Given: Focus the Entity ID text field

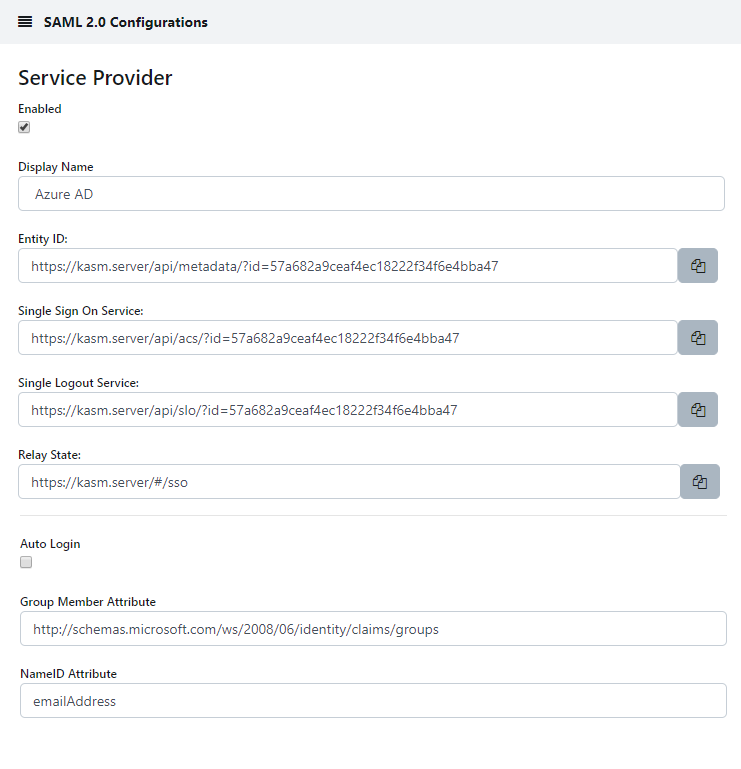Looking at the screenshot, I should (x=347, y=266).
